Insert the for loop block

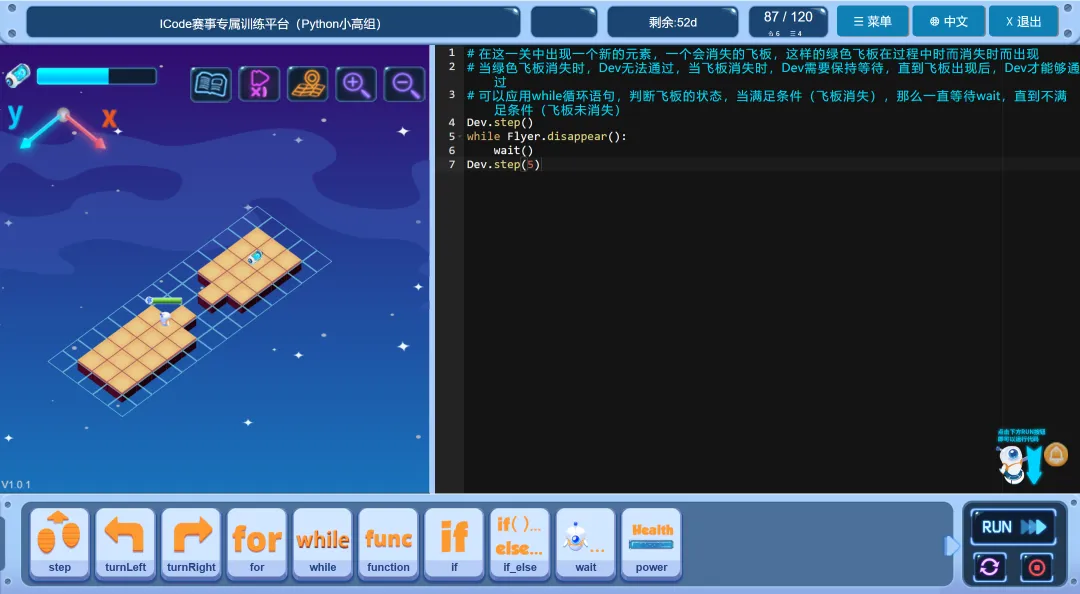(x=257, y=543)
